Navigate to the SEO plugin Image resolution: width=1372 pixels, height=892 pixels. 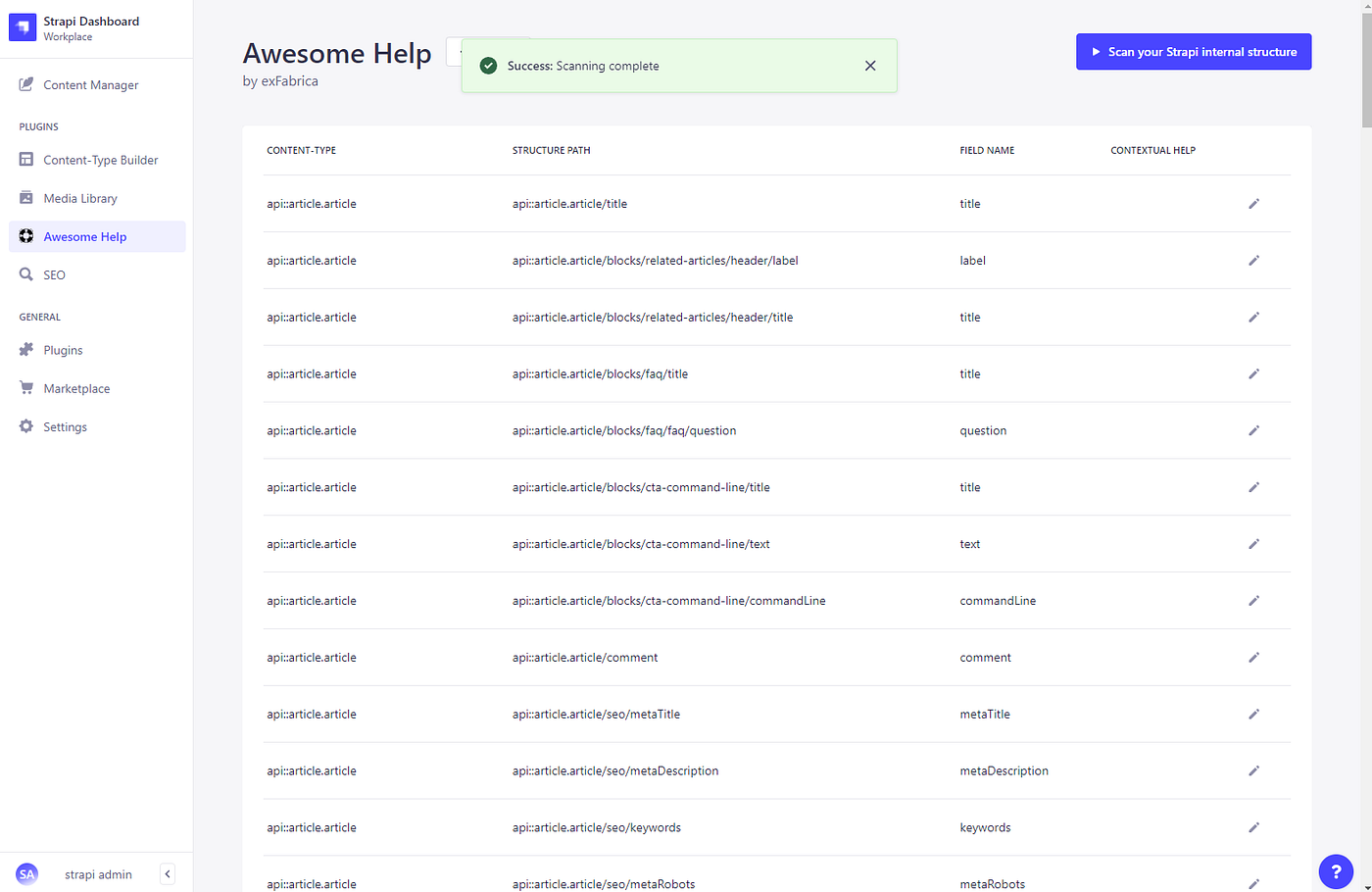coord(52,274)
